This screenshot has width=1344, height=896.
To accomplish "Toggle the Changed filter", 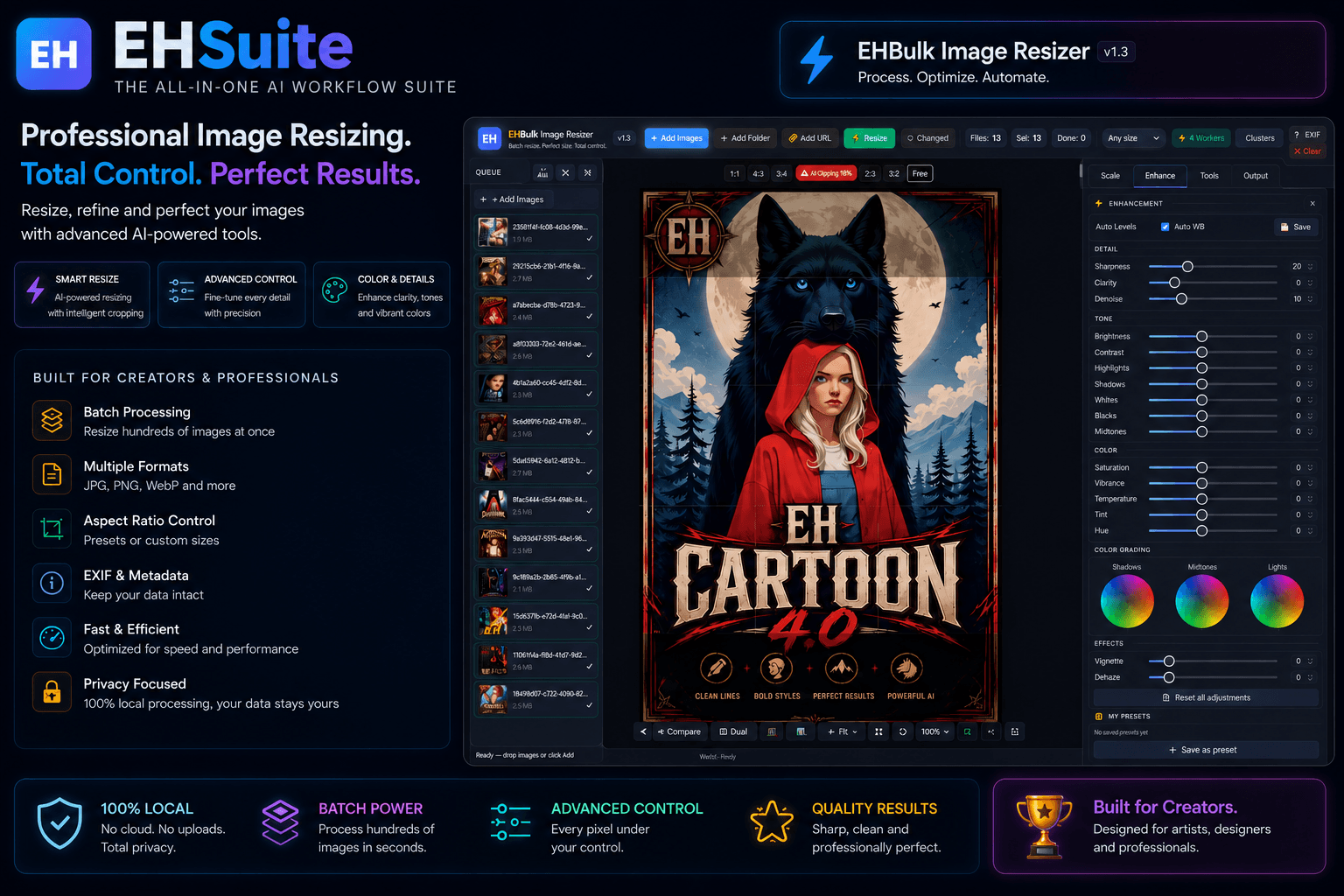I will tap(928, 138).
